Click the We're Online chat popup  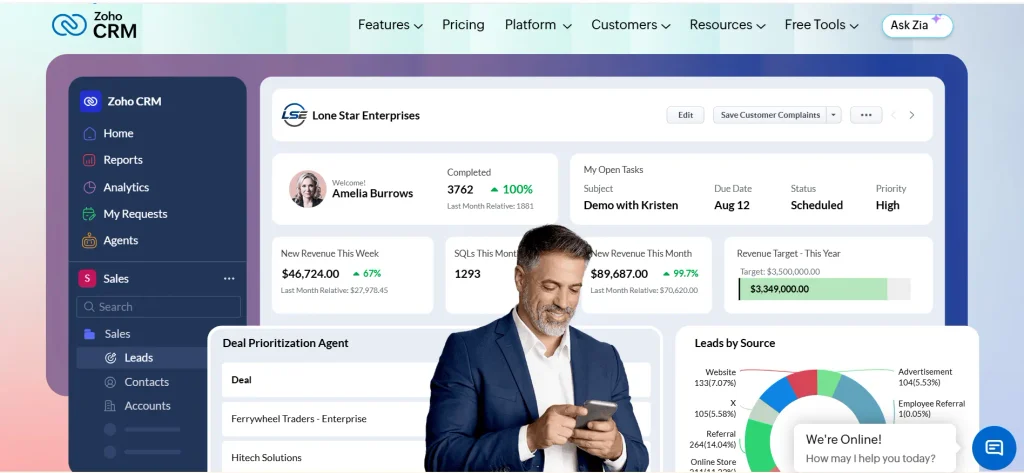(x=874, y=448)
